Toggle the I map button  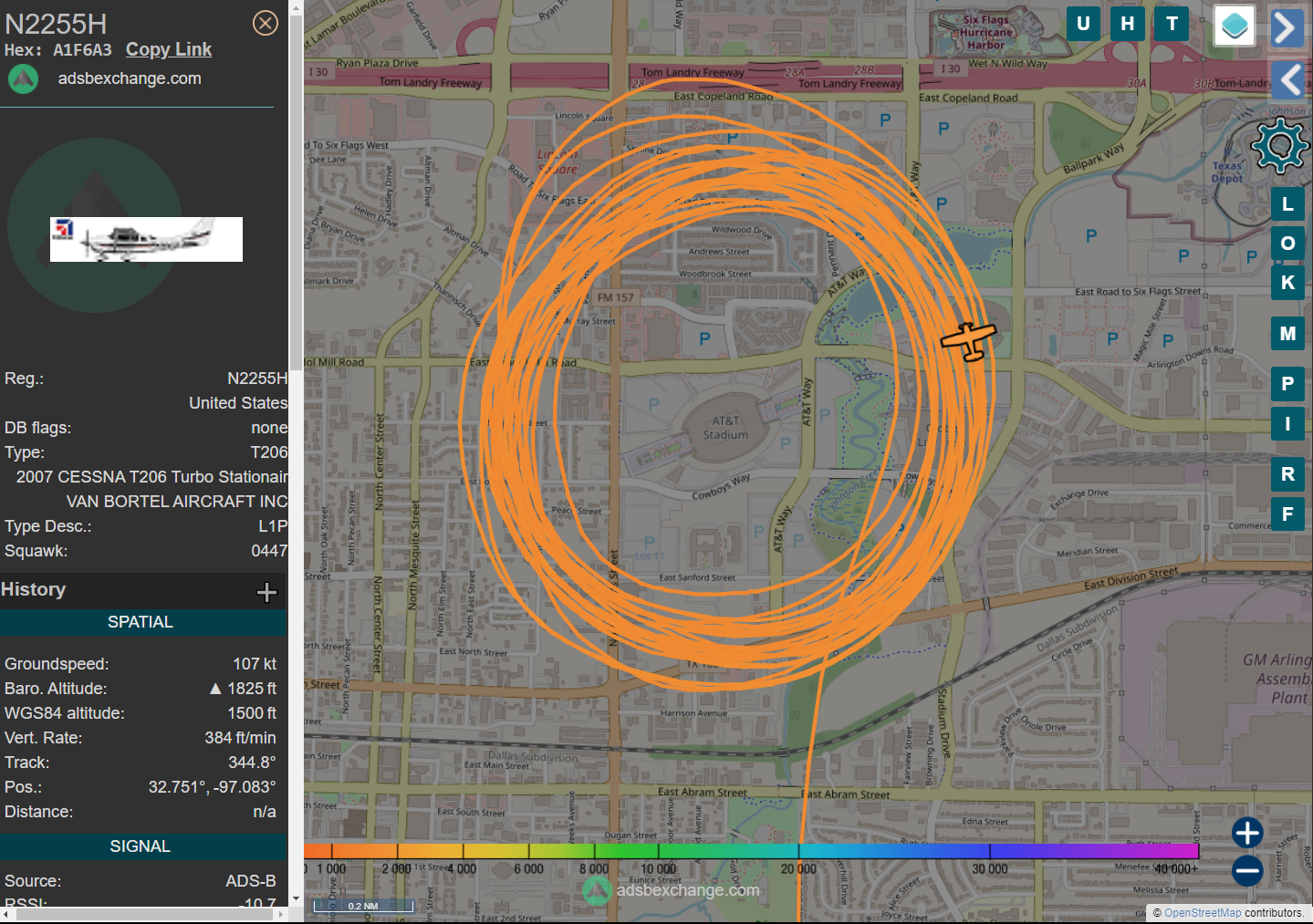[1287, 423]
